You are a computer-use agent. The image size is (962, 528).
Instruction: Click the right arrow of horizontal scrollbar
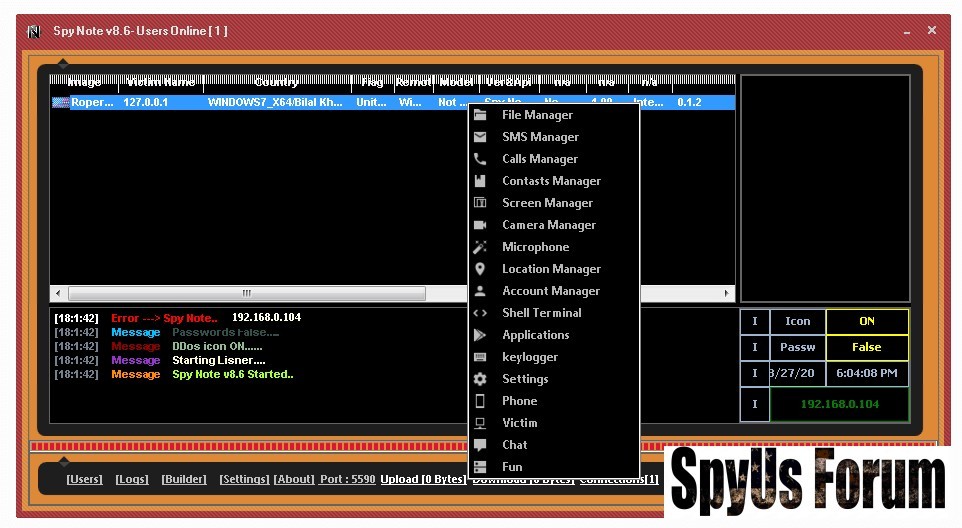click(x=727, y=294)
